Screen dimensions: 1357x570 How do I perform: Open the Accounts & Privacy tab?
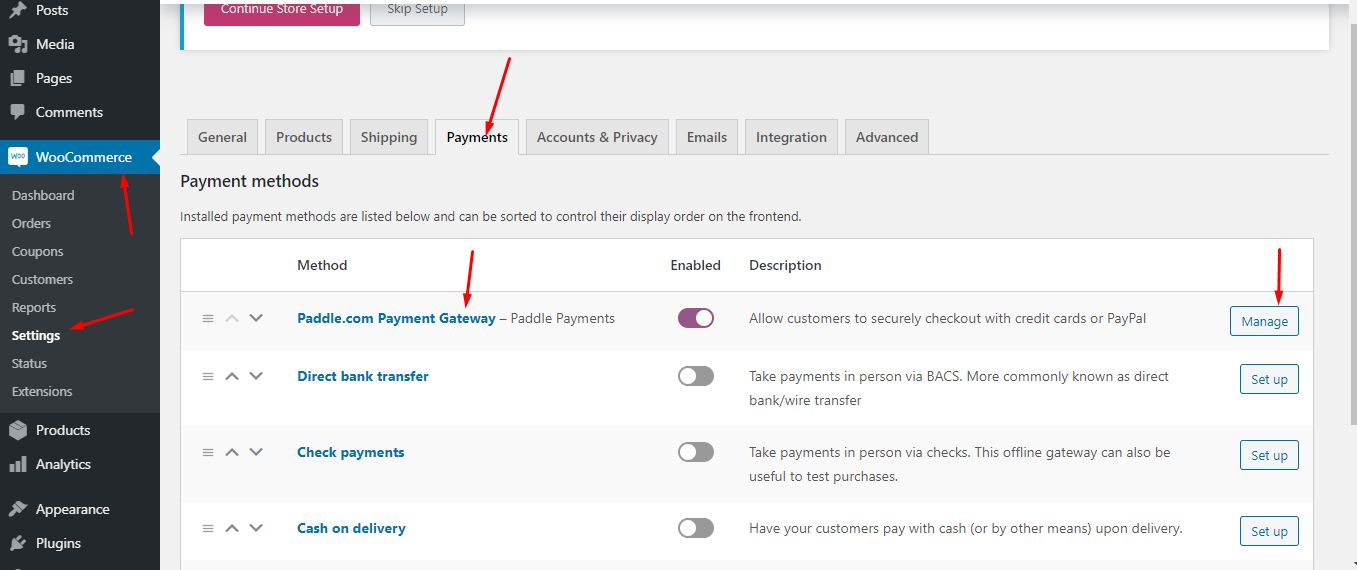pos(597,137)
